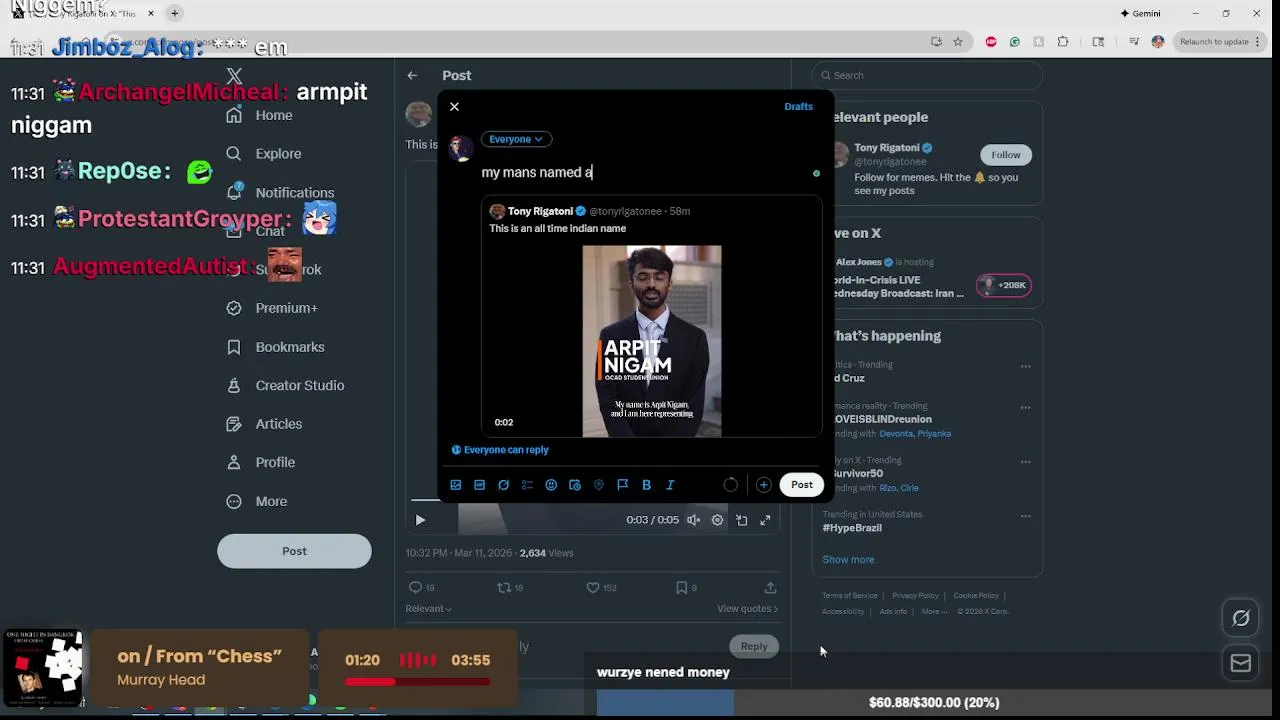Open the media controls icon in Chrome
The height and width of the screenshot is (720, 1280).
pyautogui.click(x=1134, y=42)
